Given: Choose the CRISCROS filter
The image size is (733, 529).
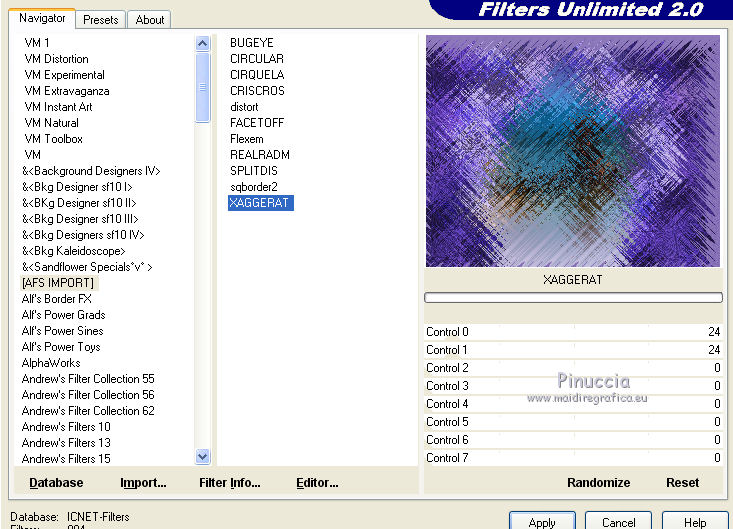Looking at the screenshot, I should 257,91.
